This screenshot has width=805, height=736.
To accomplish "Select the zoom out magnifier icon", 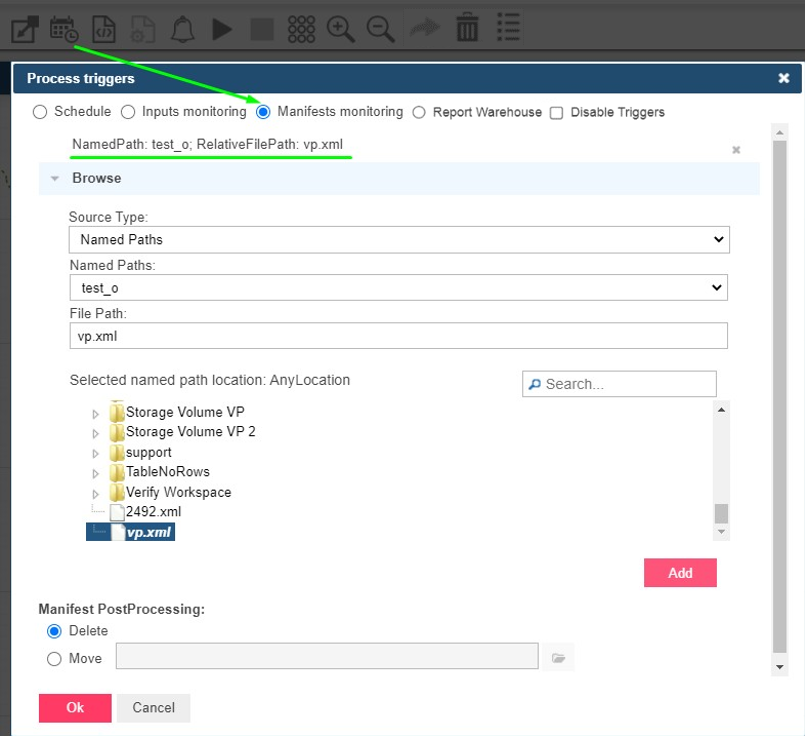I will point(379,29).
